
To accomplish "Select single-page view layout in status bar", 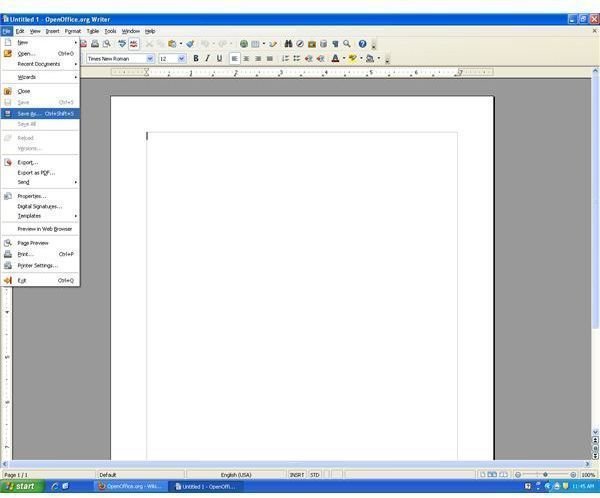I will (483, 475).
